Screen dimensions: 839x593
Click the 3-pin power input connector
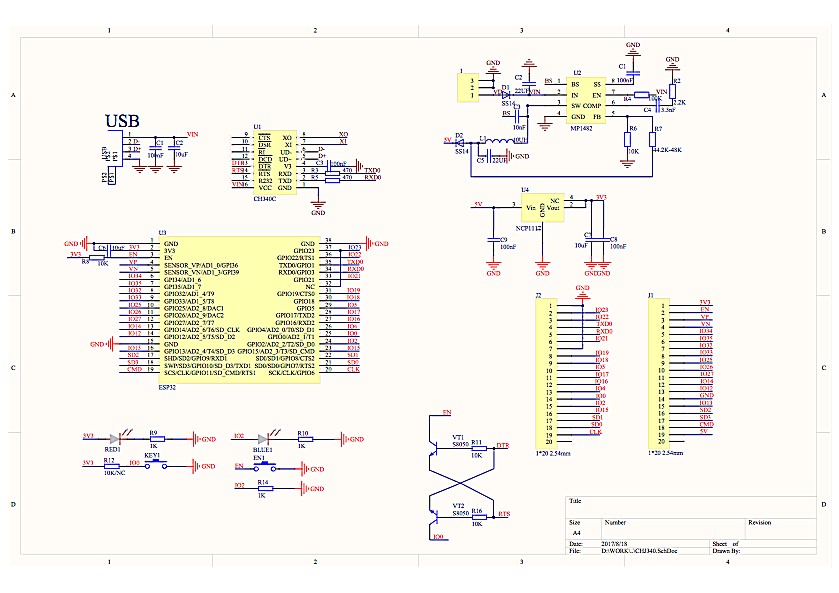(x=466, y=88)
